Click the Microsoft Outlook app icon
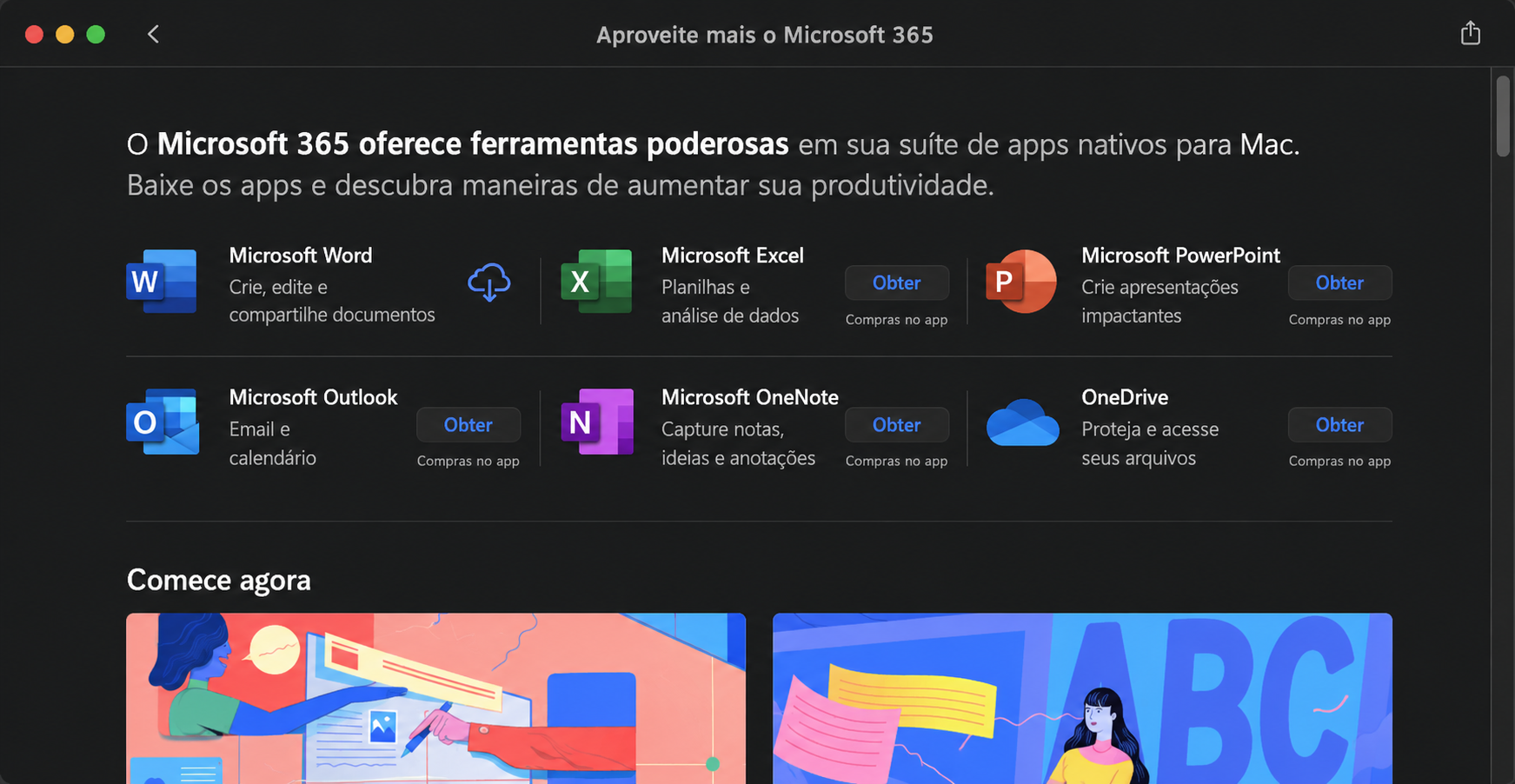 pyautogui.click(x=163, y=422)
